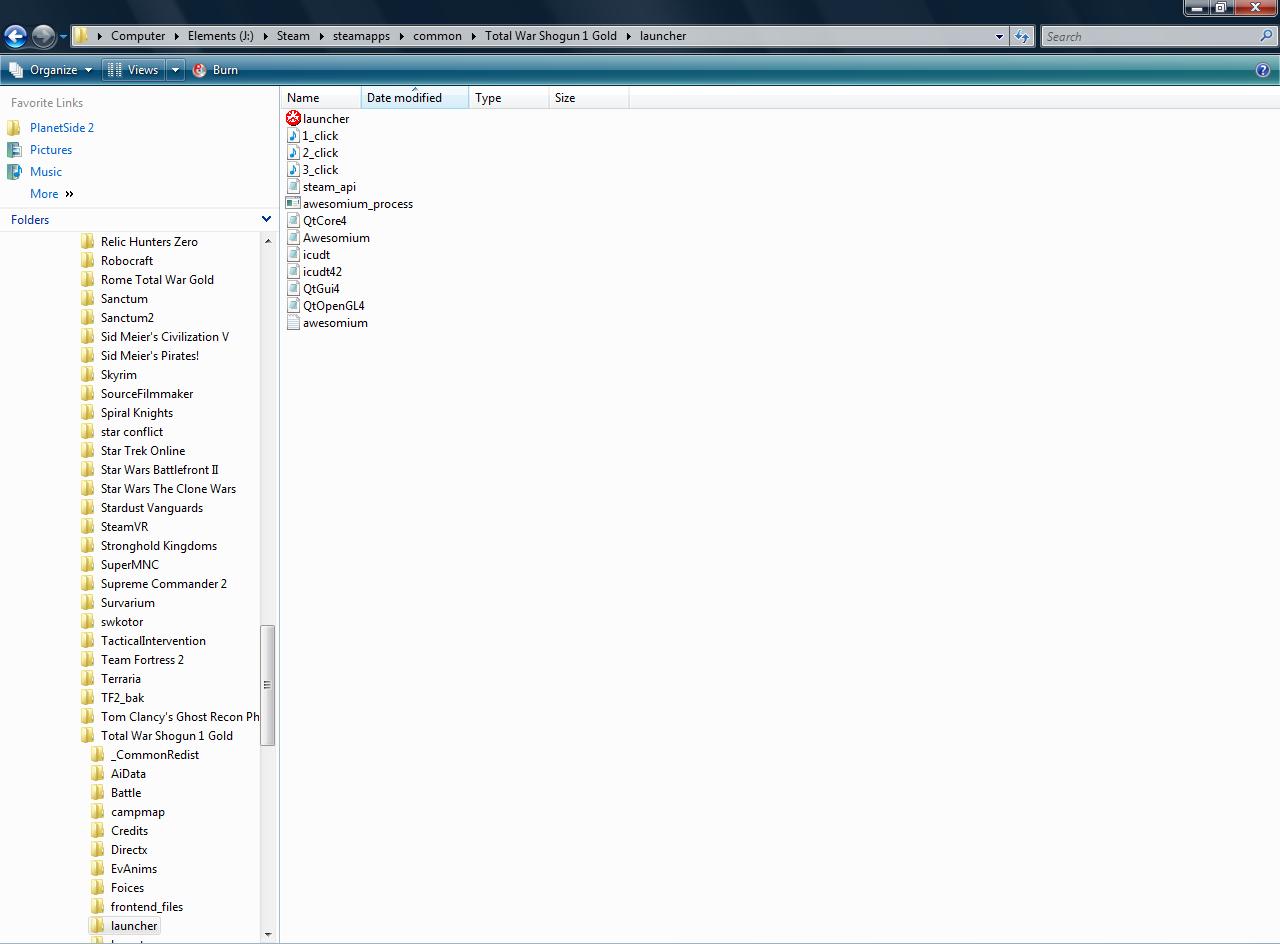This screenshot has width=1280, height=944.
Task: Jump to Elements (J:) breadcrumb
Action: click(x=221, y=36)
